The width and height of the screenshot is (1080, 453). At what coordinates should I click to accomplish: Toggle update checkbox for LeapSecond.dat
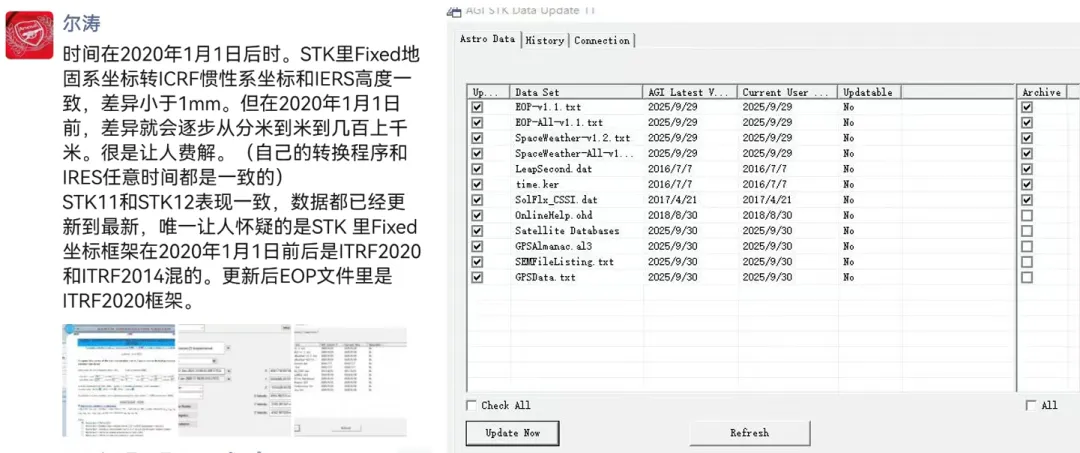point(477,169)
